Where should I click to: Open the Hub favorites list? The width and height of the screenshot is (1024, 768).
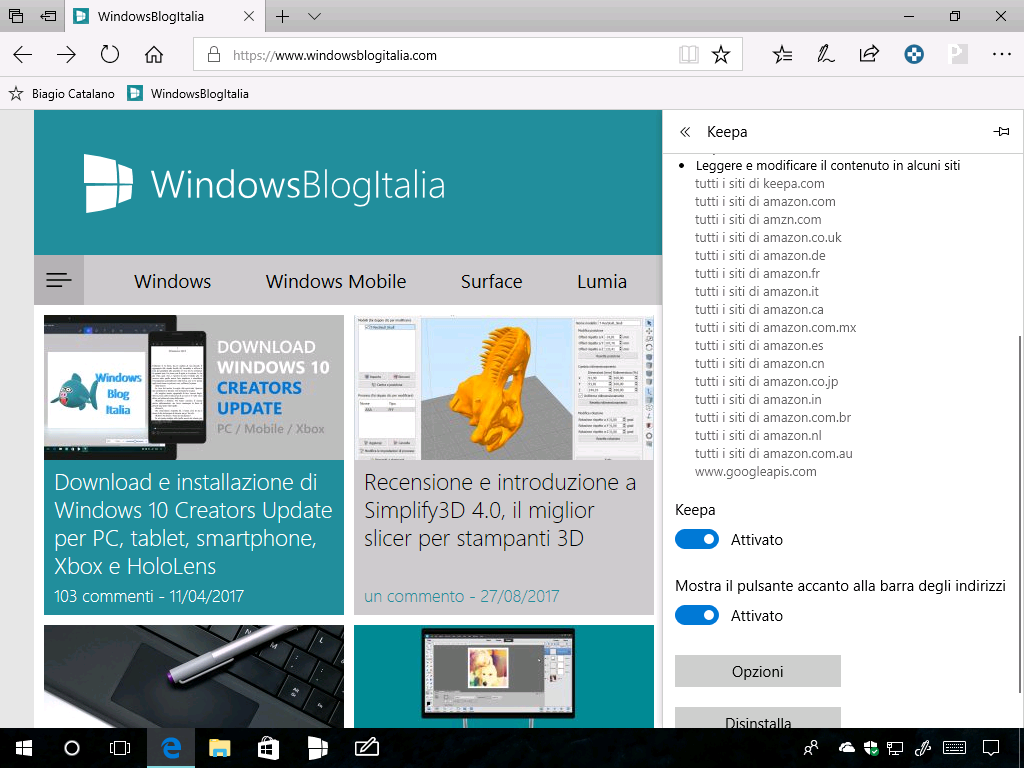(782, 55)
